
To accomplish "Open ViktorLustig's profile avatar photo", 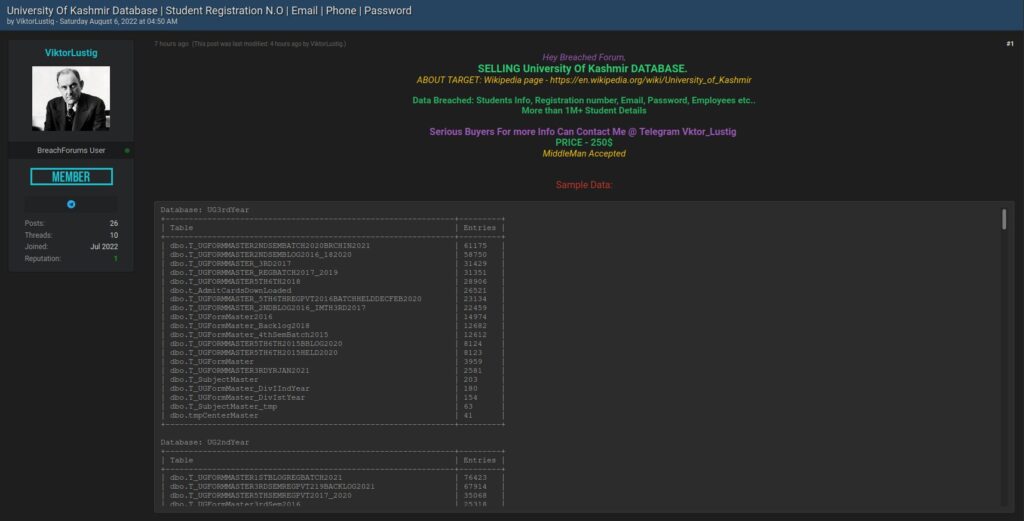I will coord(71,99).
